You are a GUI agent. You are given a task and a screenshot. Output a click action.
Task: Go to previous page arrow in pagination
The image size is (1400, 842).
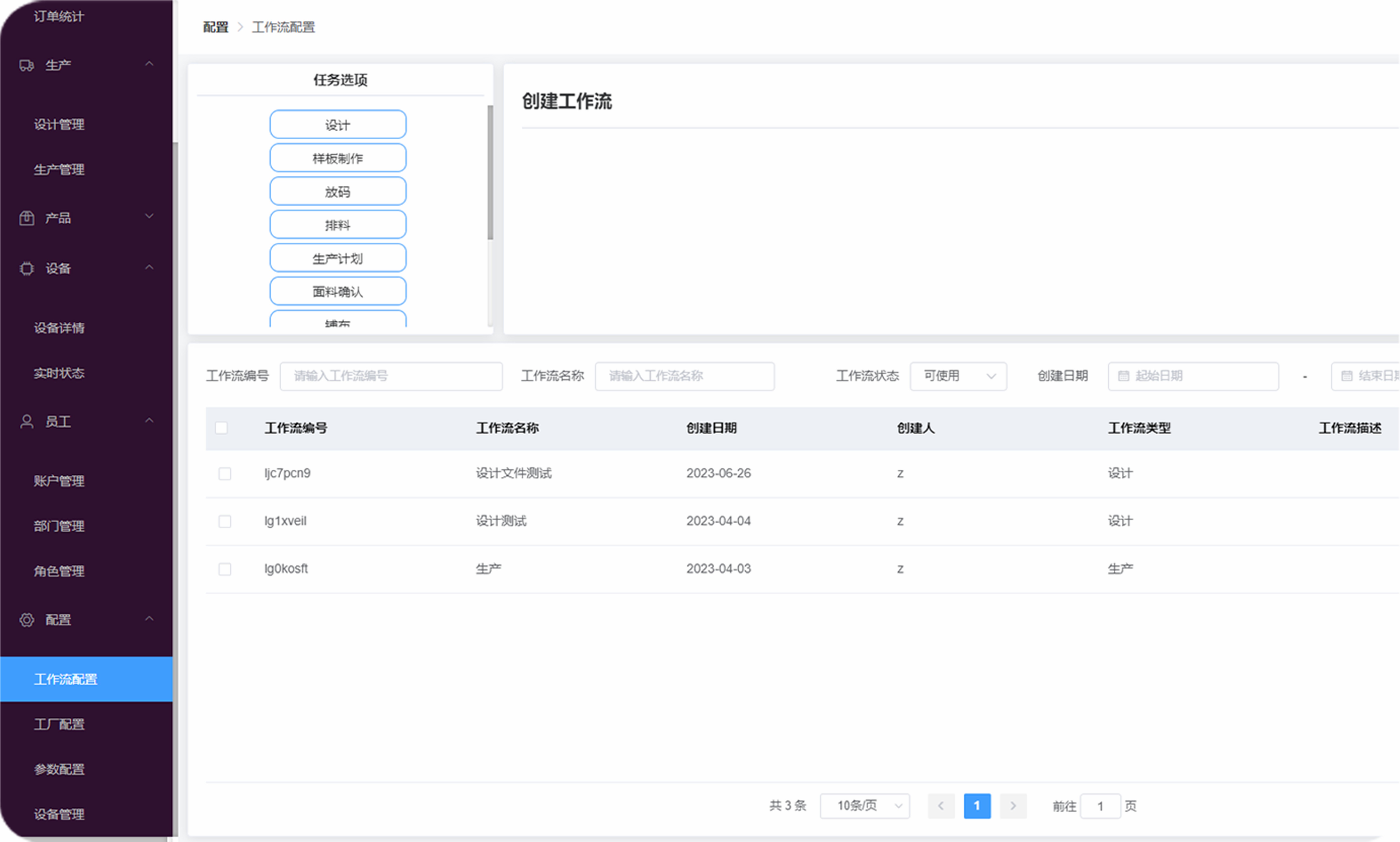(x=941, y=806)
